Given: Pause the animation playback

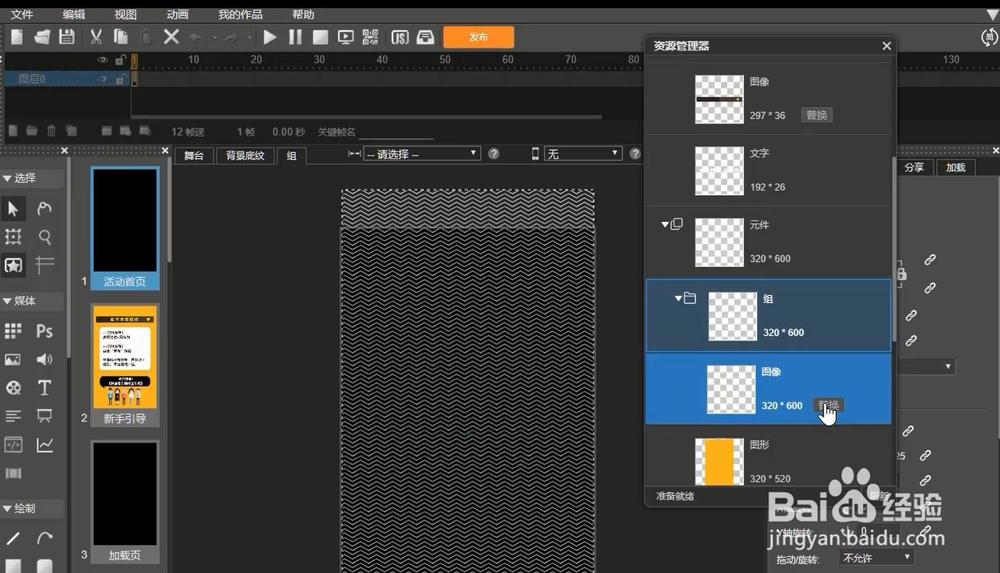Looking at the screenshot, I should [x=295, y=37].
